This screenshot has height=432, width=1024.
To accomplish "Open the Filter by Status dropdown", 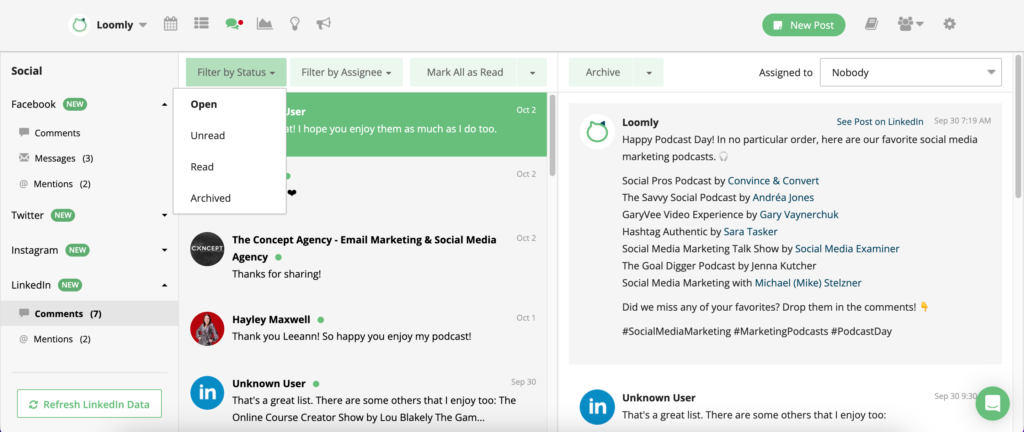I will tap(236, 72).
